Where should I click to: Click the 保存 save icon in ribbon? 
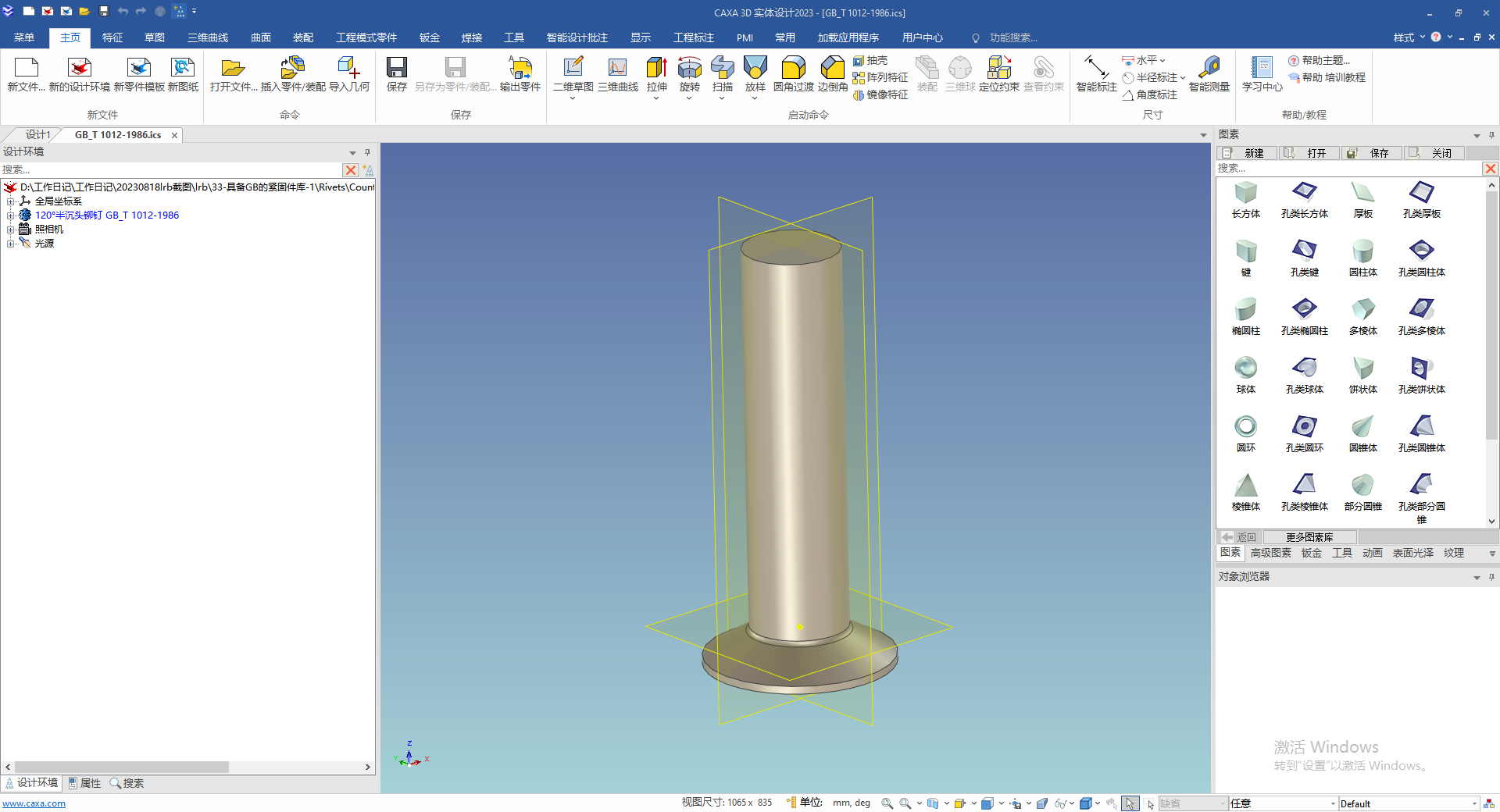click(397, 69)
